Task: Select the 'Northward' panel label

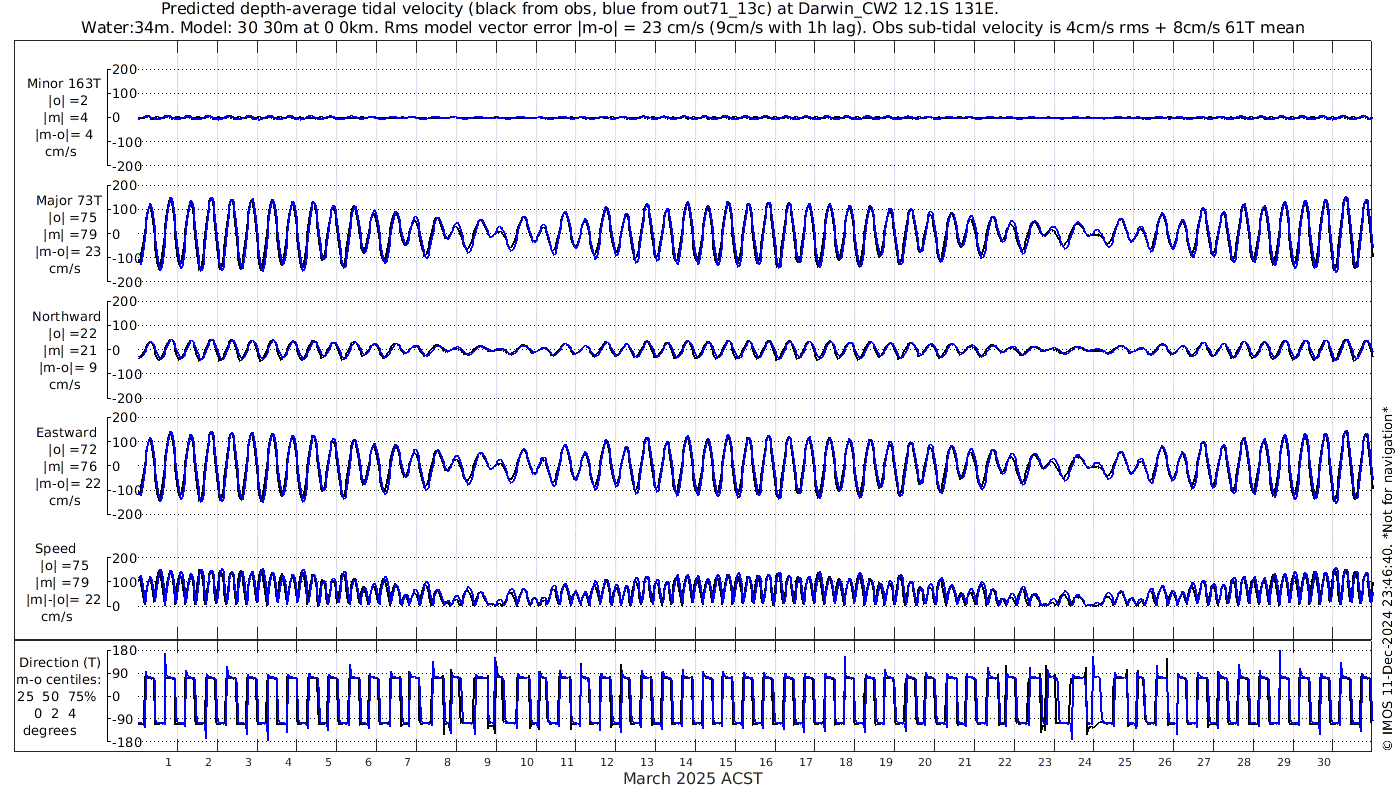Action: click(66, 317)
